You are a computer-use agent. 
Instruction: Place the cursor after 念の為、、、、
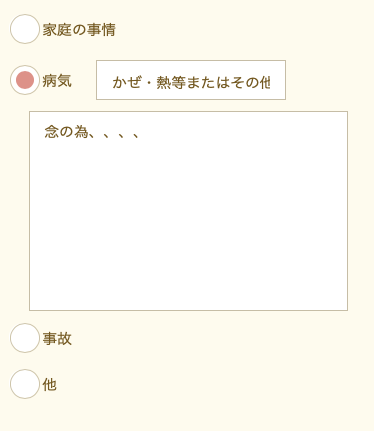click(x=142, y=132)
